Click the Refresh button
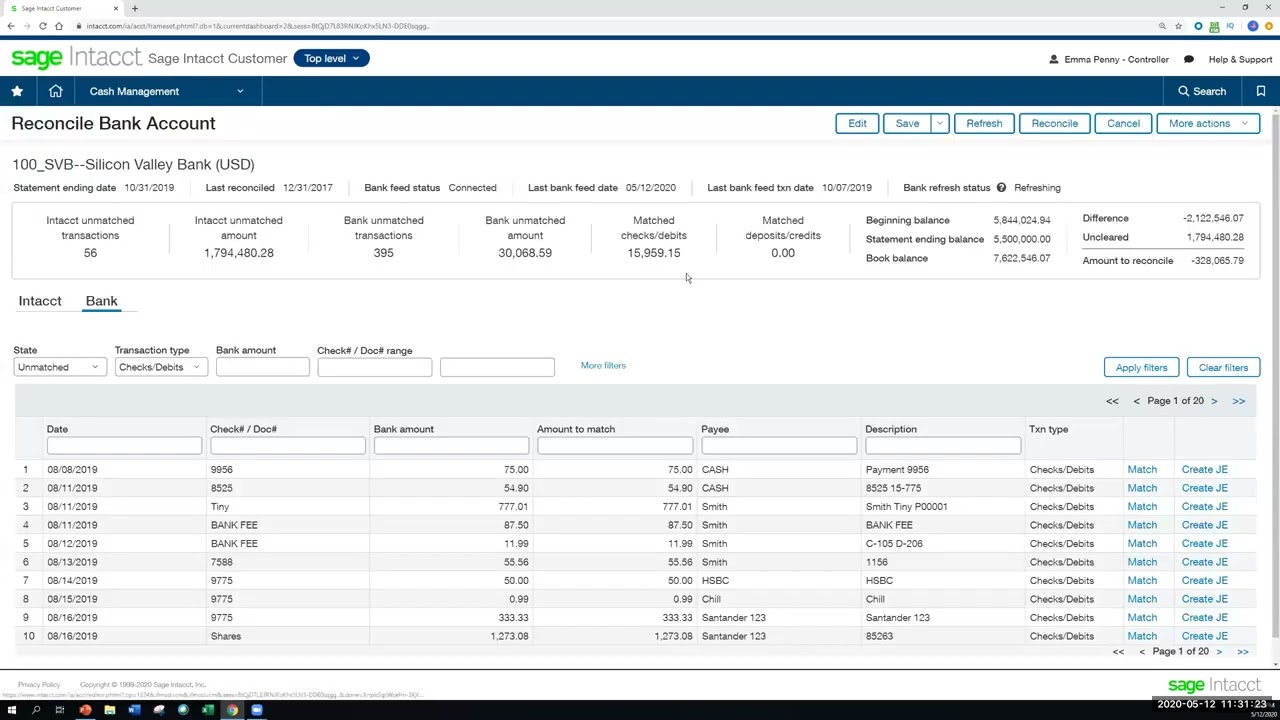Image resolution: width=1280 pixels, height=720 pixels. 984,123
